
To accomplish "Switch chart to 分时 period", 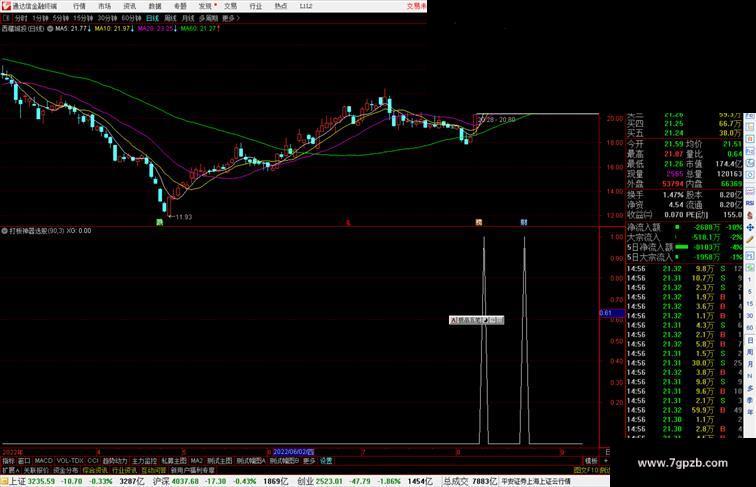I will (x=21, y=18).
